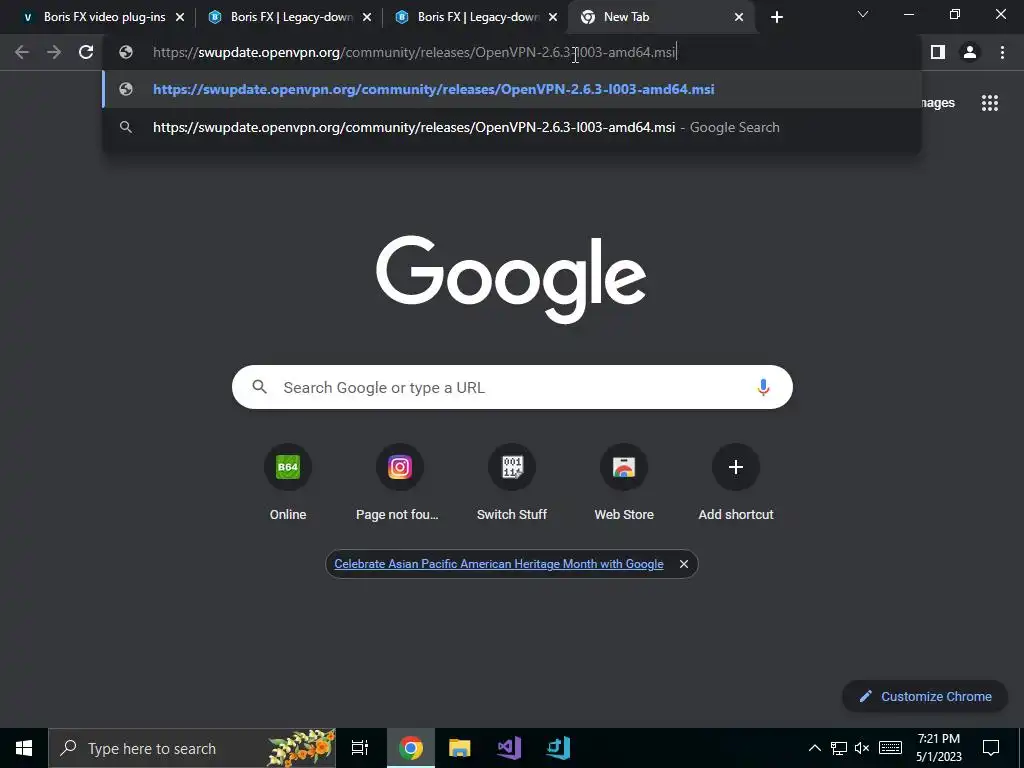
Task: Close the New Tab tab
Action: 739,17
